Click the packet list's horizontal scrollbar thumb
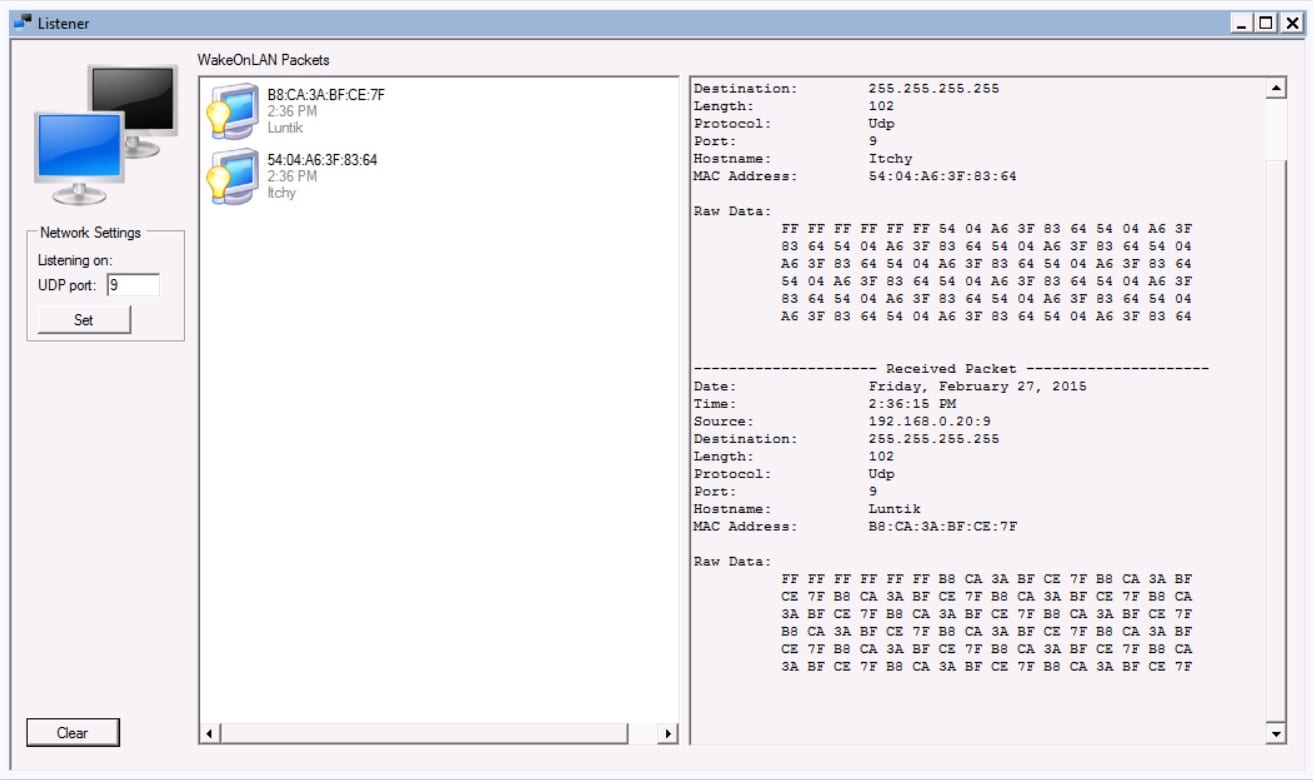 [424, 734]
